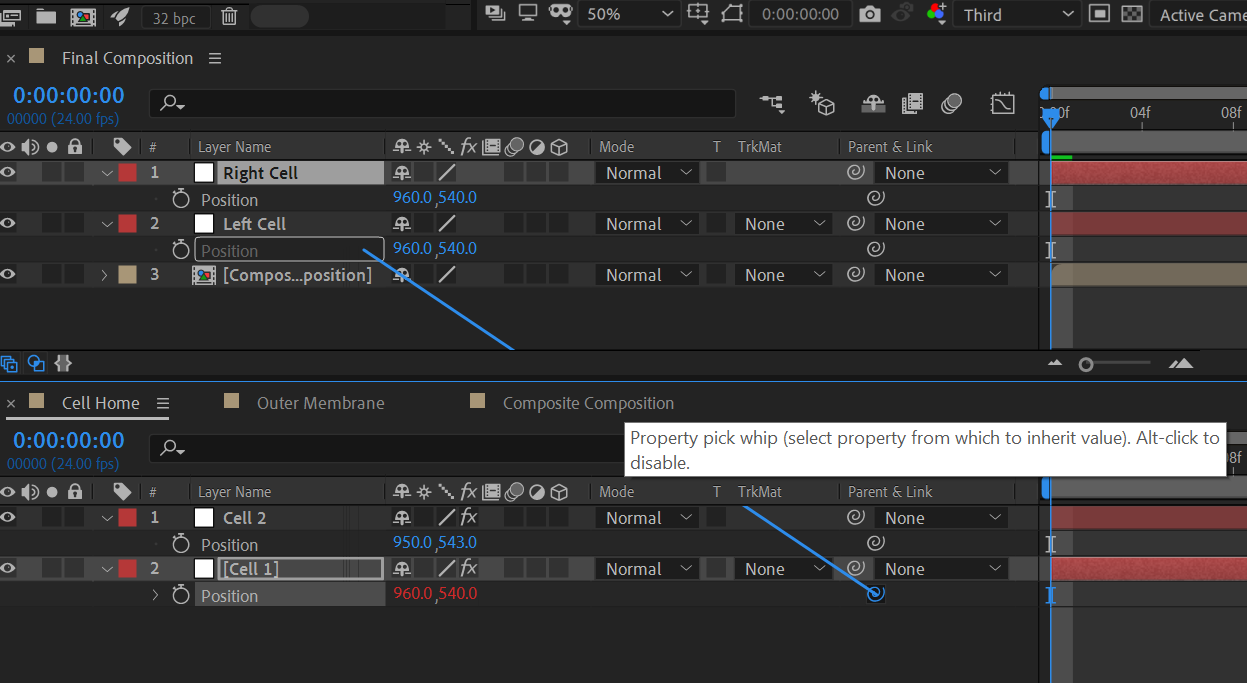Hide the Right Cell layer with eye icon
The height and width of the screenshot is (683, 1247).
(9, 173)
